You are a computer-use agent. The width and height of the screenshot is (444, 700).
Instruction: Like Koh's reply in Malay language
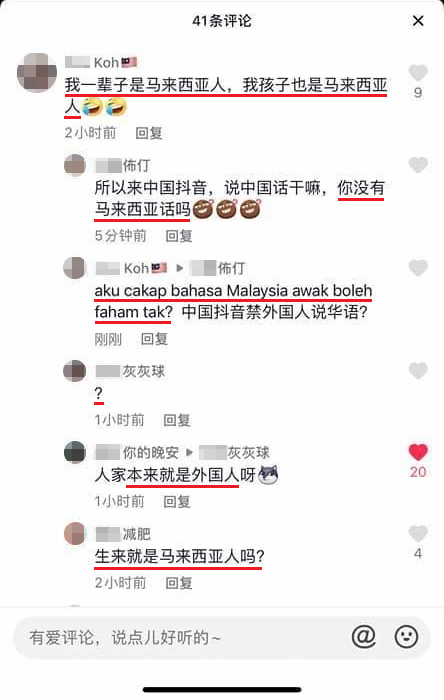point(418,267)
